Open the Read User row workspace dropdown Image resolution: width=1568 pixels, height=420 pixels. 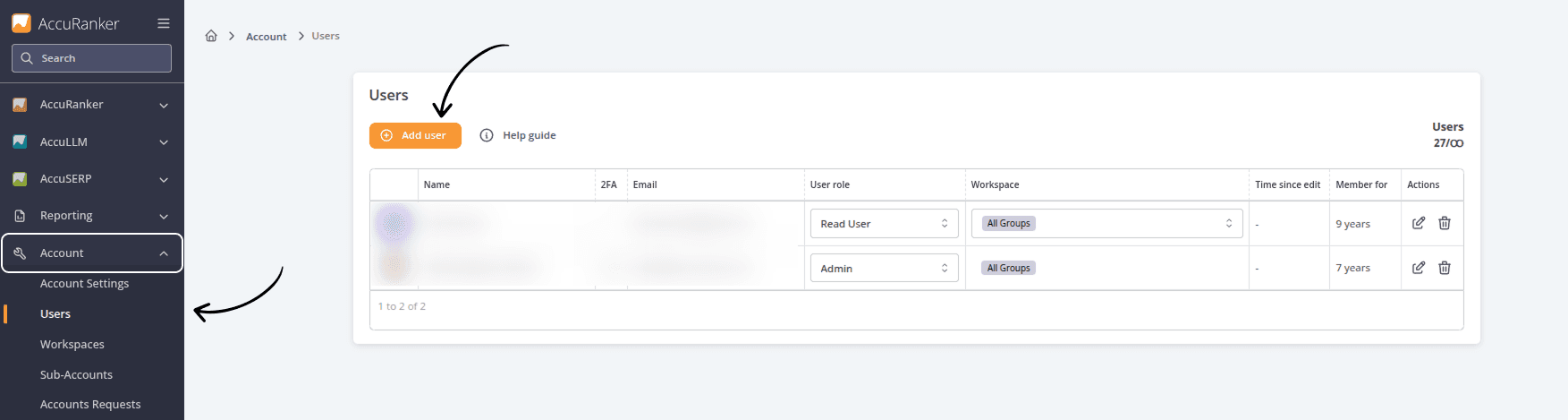(1107, 223)
